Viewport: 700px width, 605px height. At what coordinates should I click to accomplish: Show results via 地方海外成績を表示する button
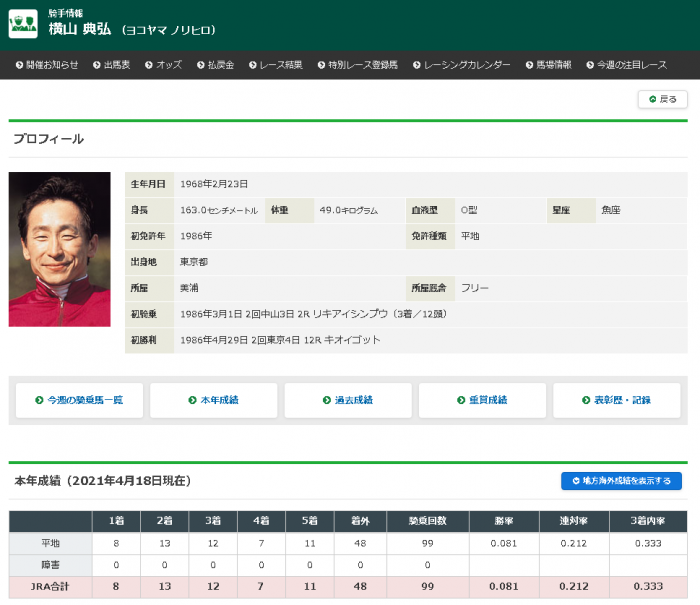(x=621, y=481)
